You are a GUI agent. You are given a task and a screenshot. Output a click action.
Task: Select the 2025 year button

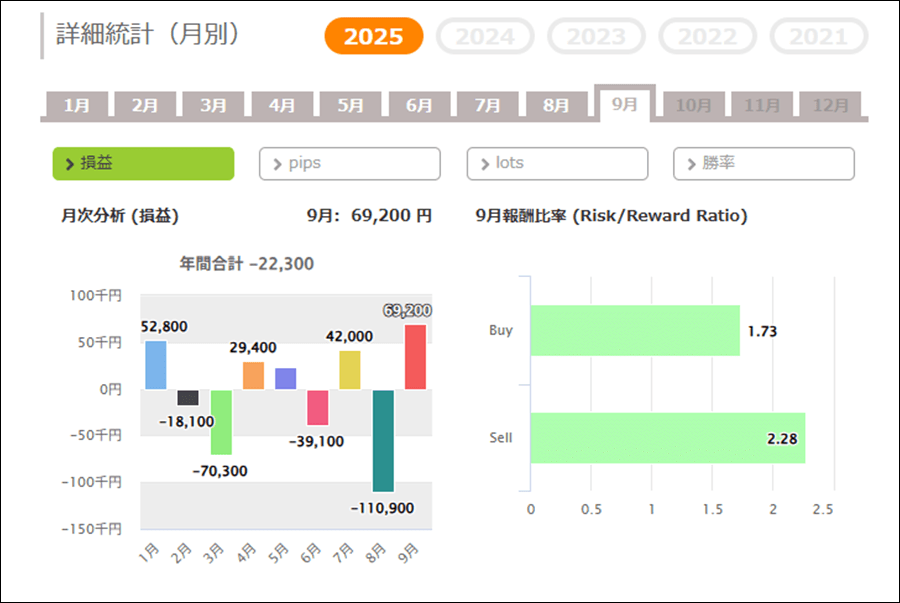[x=374, y=37]
